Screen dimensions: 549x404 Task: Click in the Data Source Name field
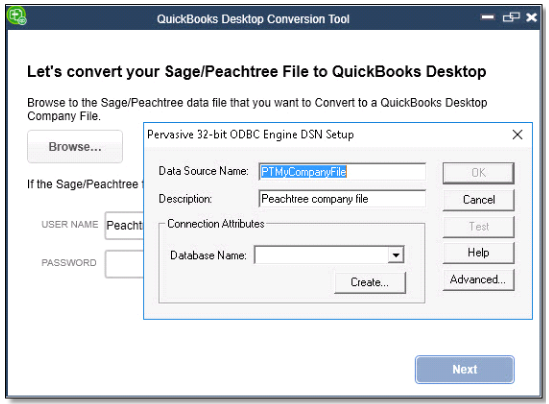[342, 172]
